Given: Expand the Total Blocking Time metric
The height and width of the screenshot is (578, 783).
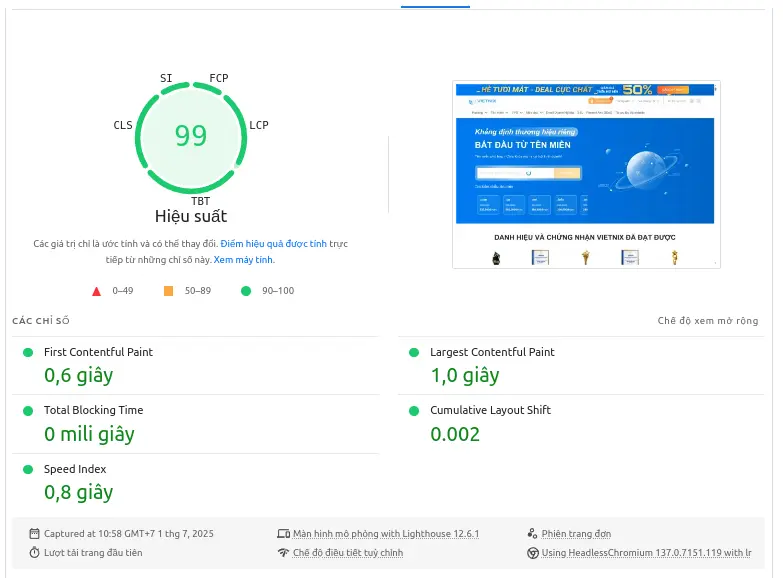Looking at the screenshot, I should point(93,410).
